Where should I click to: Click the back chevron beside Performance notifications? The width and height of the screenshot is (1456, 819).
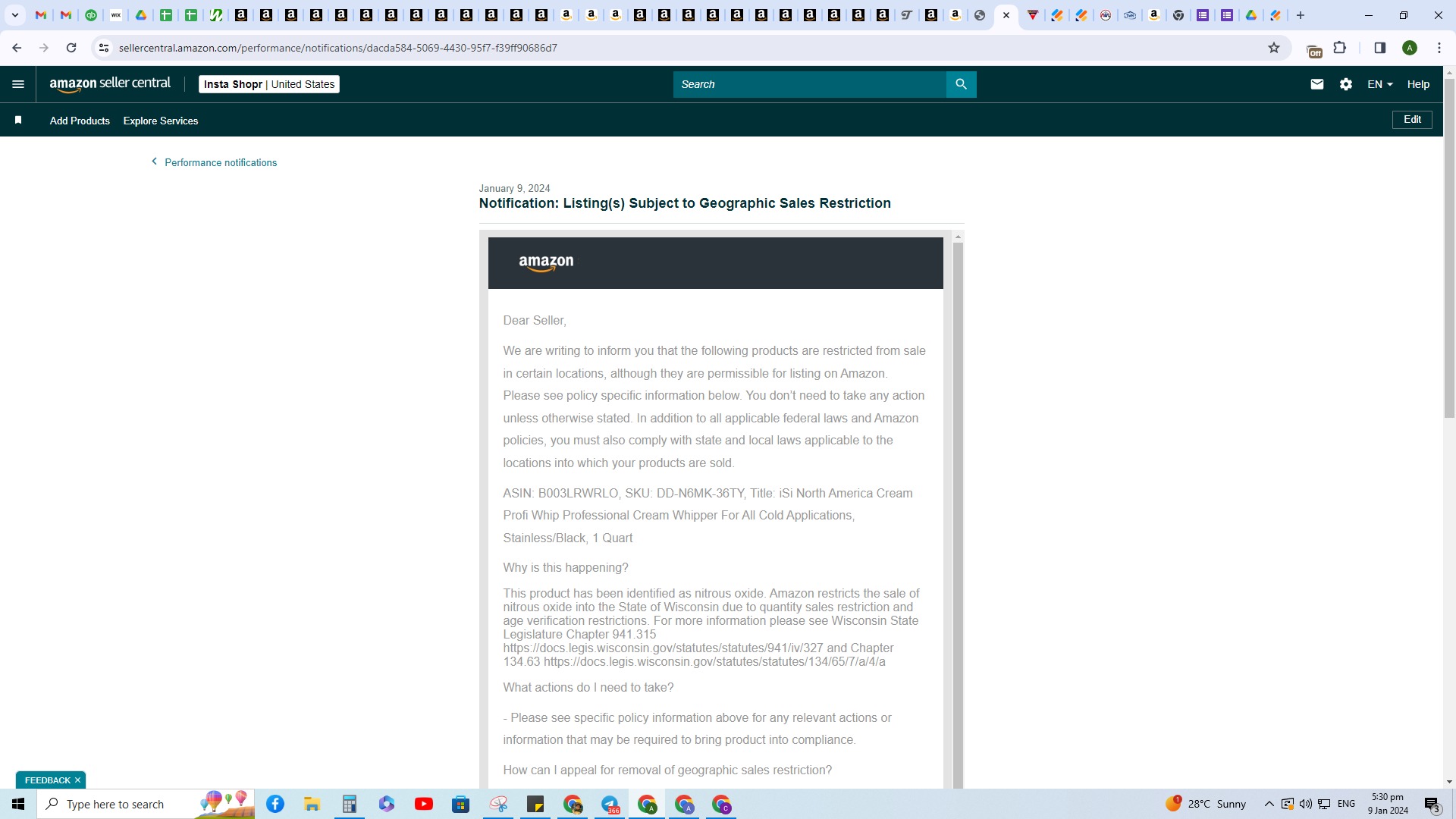click(155, 162)
